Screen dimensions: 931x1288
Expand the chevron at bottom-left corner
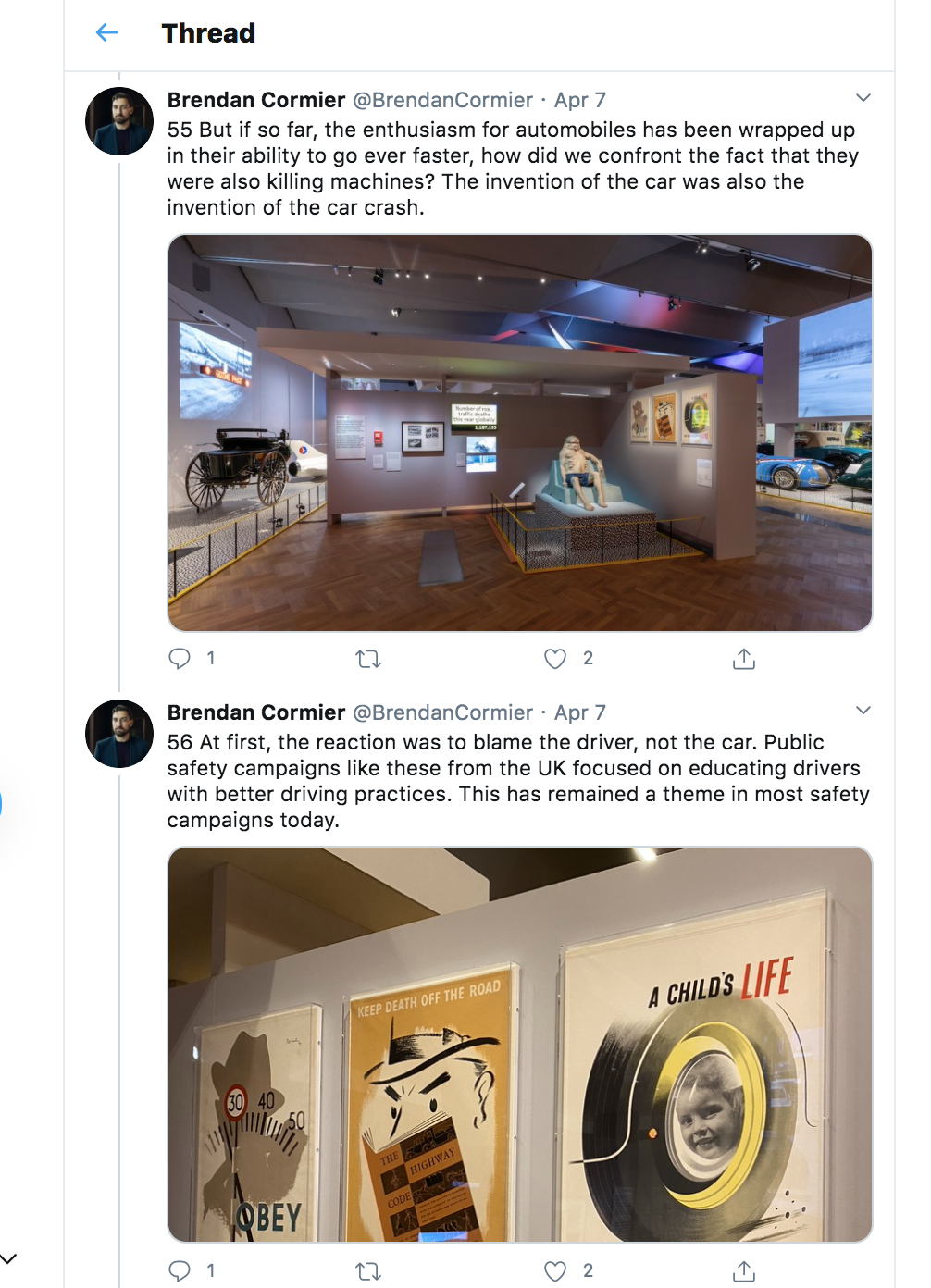point(9,1258)
